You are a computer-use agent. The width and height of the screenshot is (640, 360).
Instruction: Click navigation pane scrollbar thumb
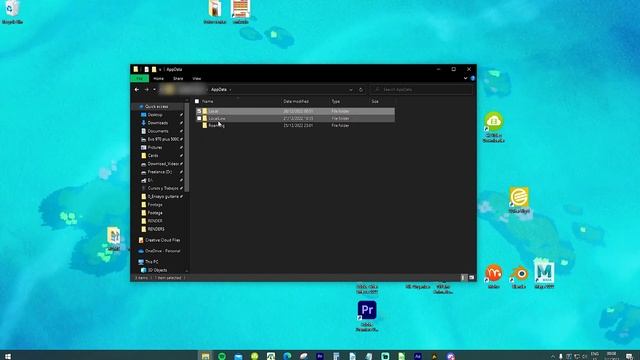[187, 147]
